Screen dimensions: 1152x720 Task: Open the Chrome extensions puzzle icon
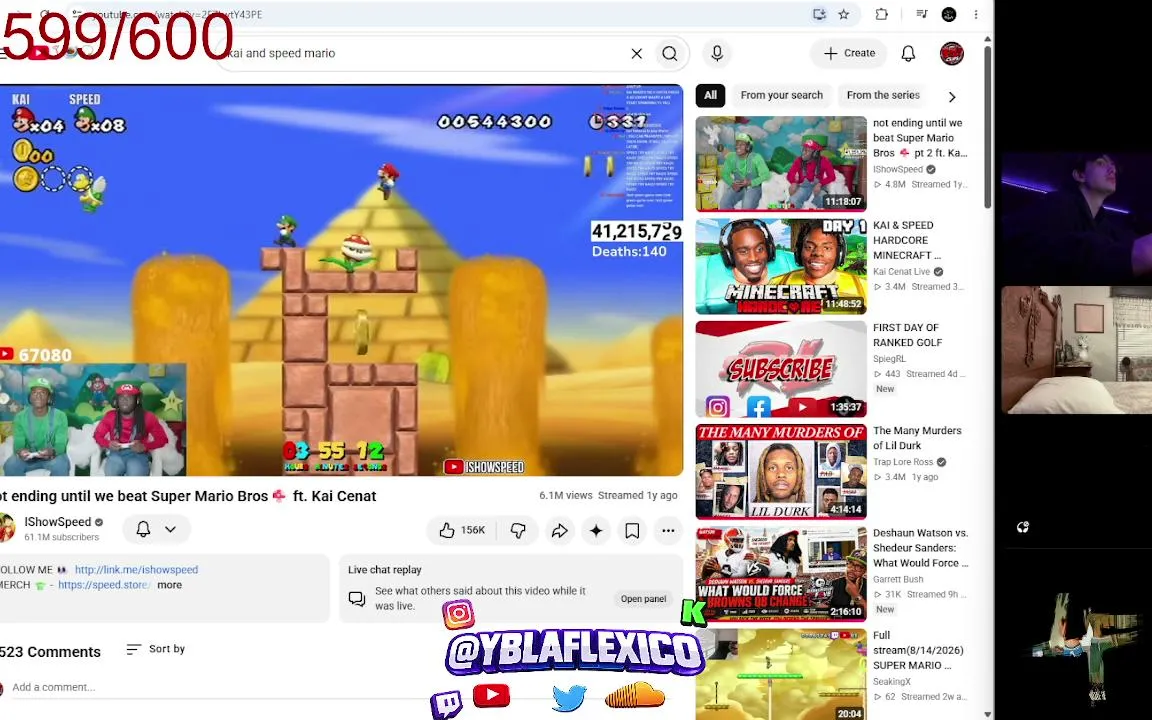(881, 14)
